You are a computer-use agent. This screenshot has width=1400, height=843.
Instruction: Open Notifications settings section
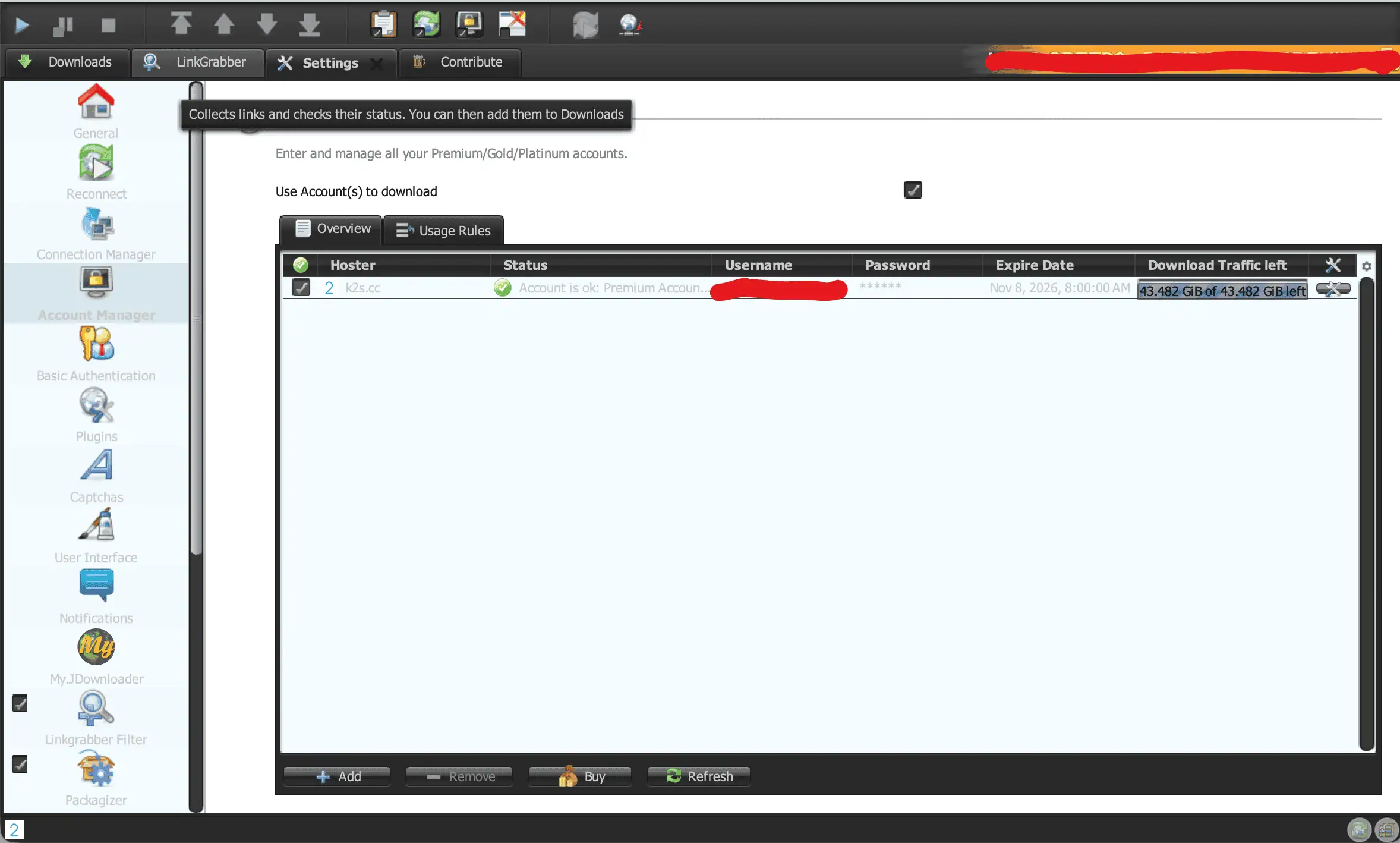point(96,597)
